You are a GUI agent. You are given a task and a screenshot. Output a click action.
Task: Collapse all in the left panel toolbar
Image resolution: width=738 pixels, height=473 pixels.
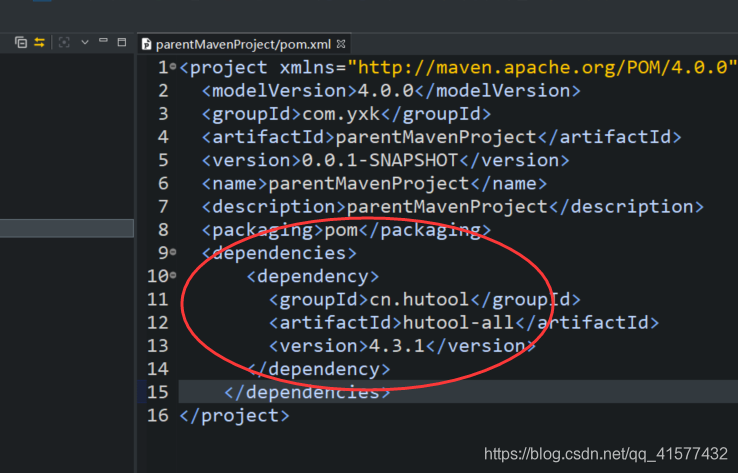(21, 42)
